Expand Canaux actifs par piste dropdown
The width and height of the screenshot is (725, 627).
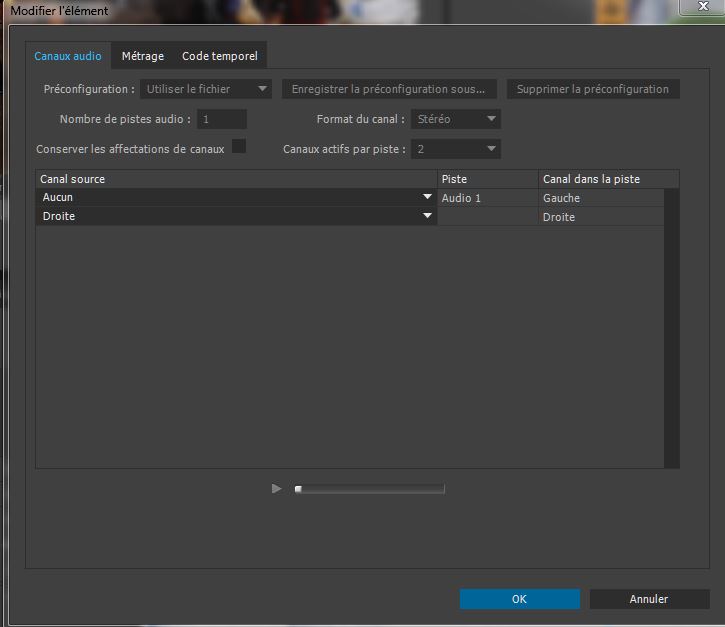456,149
